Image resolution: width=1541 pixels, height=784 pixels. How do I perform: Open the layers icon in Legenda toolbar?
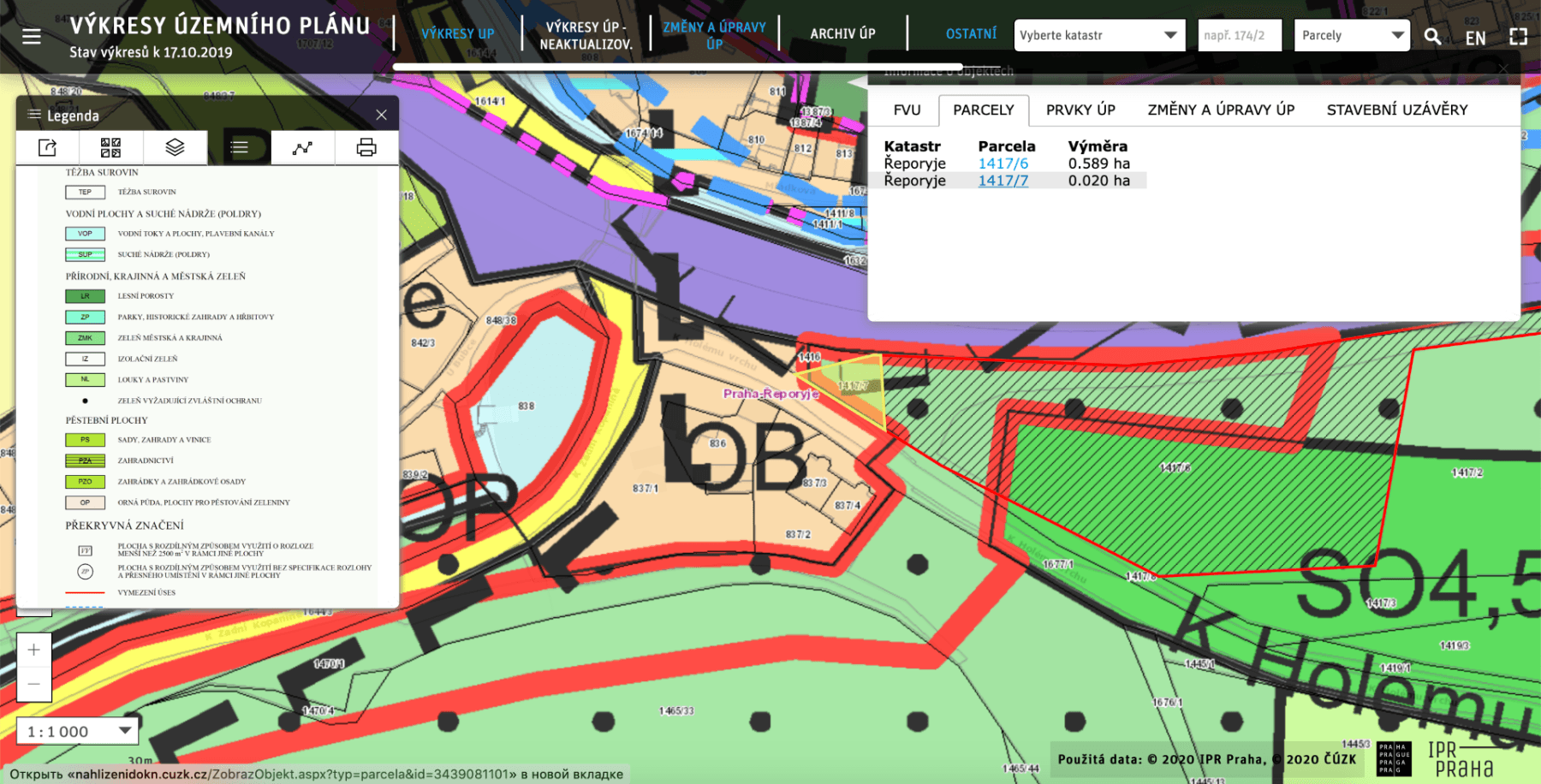tap(175, 147)
